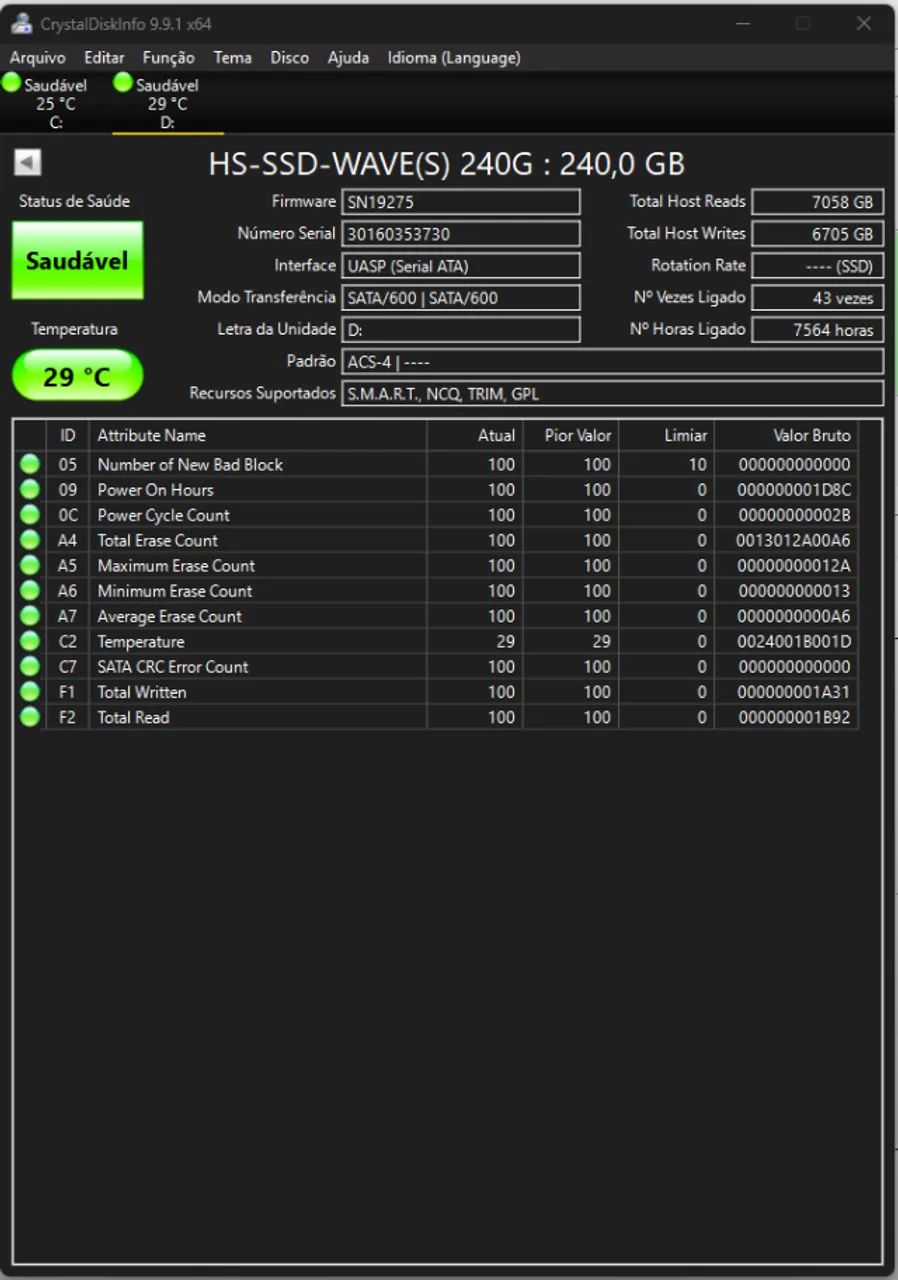Select the Average Erase Count attribute name
The image size is (898, 1280).
169,616
